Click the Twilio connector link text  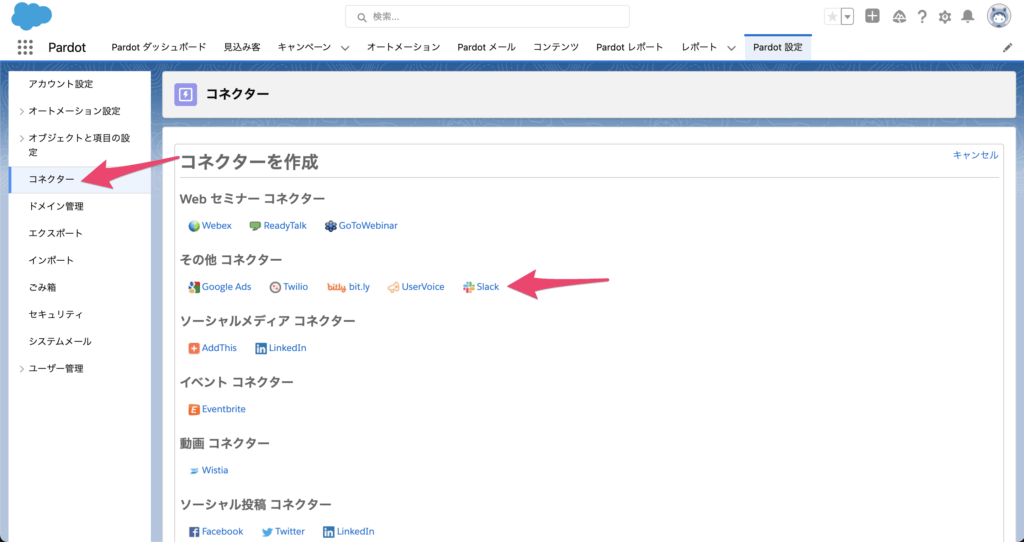pos(296,287)
